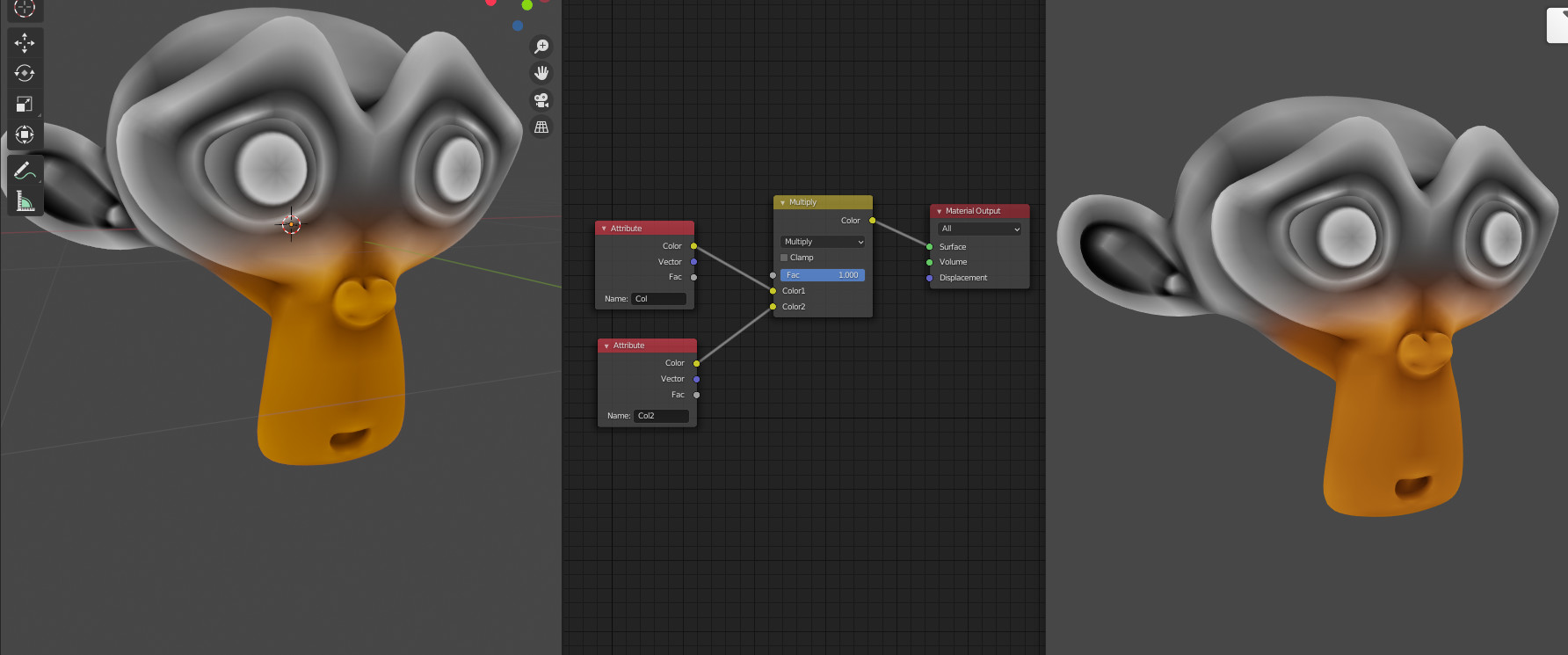This screenshot has width=1568, height=655.
Task: Select the upper Attribute node header
Action: (x=644, y=229)
